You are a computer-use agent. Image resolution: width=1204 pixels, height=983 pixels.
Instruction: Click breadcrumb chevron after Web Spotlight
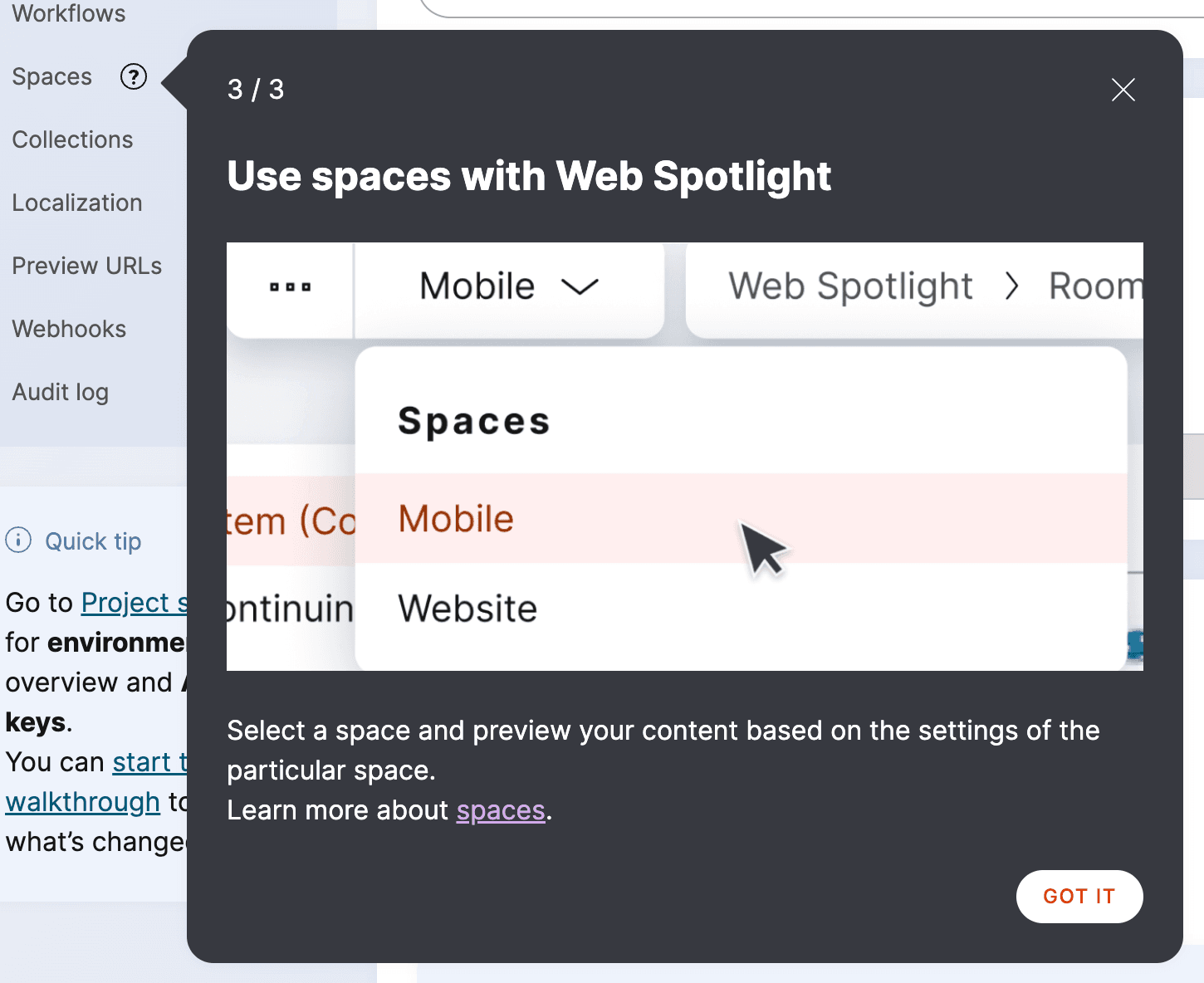[x=1011, y=287]
